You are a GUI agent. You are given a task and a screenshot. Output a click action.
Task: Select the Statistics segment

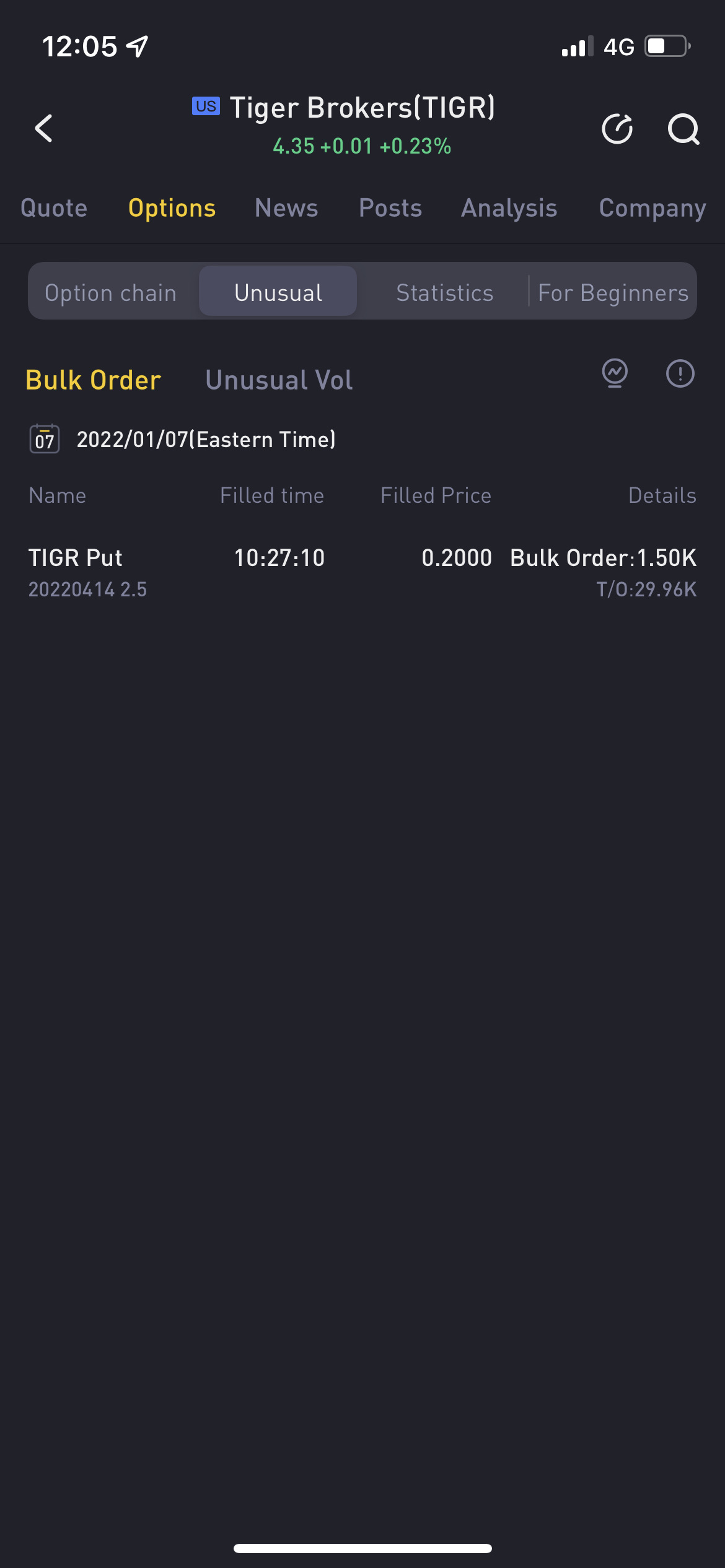click(x=444, y=292)
